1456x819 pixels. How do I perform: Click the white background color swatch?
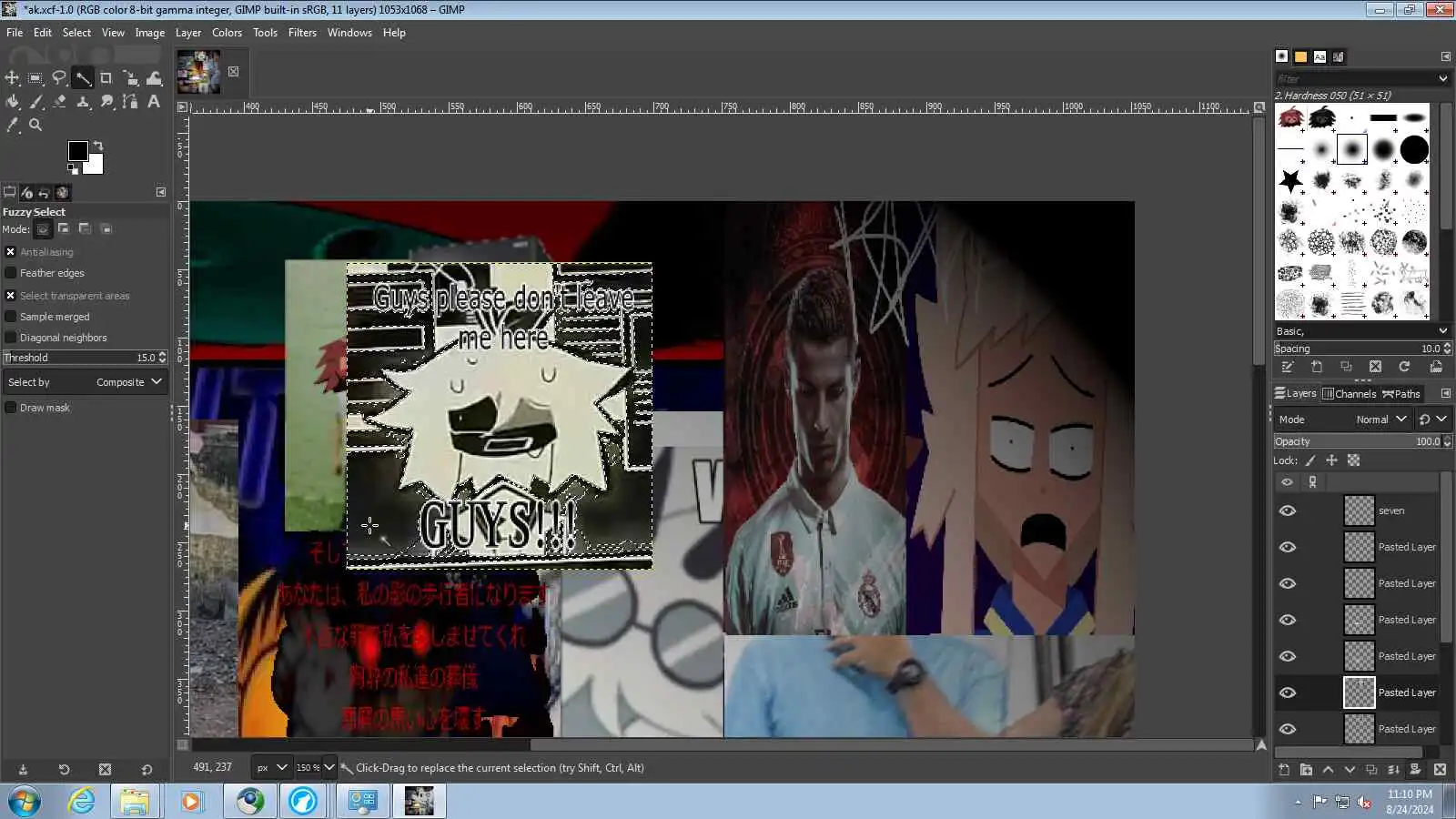(94, 165)
